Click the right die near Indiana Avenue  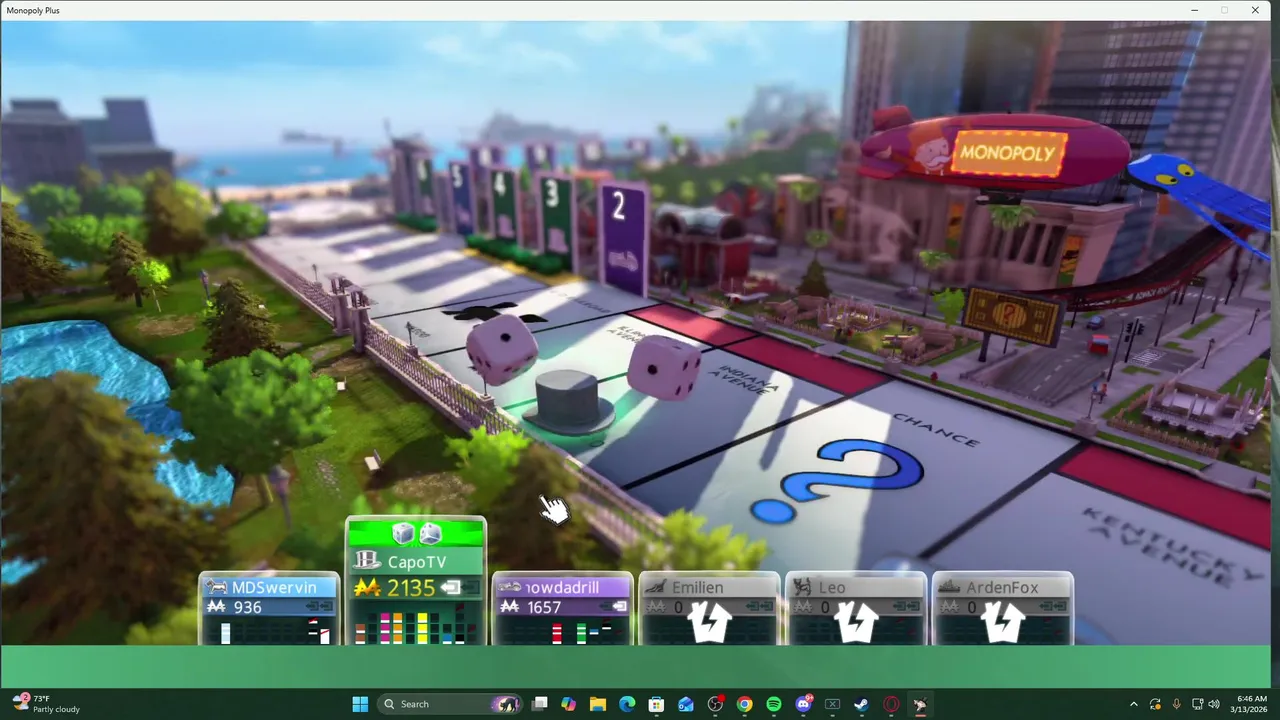coord(665,369)
